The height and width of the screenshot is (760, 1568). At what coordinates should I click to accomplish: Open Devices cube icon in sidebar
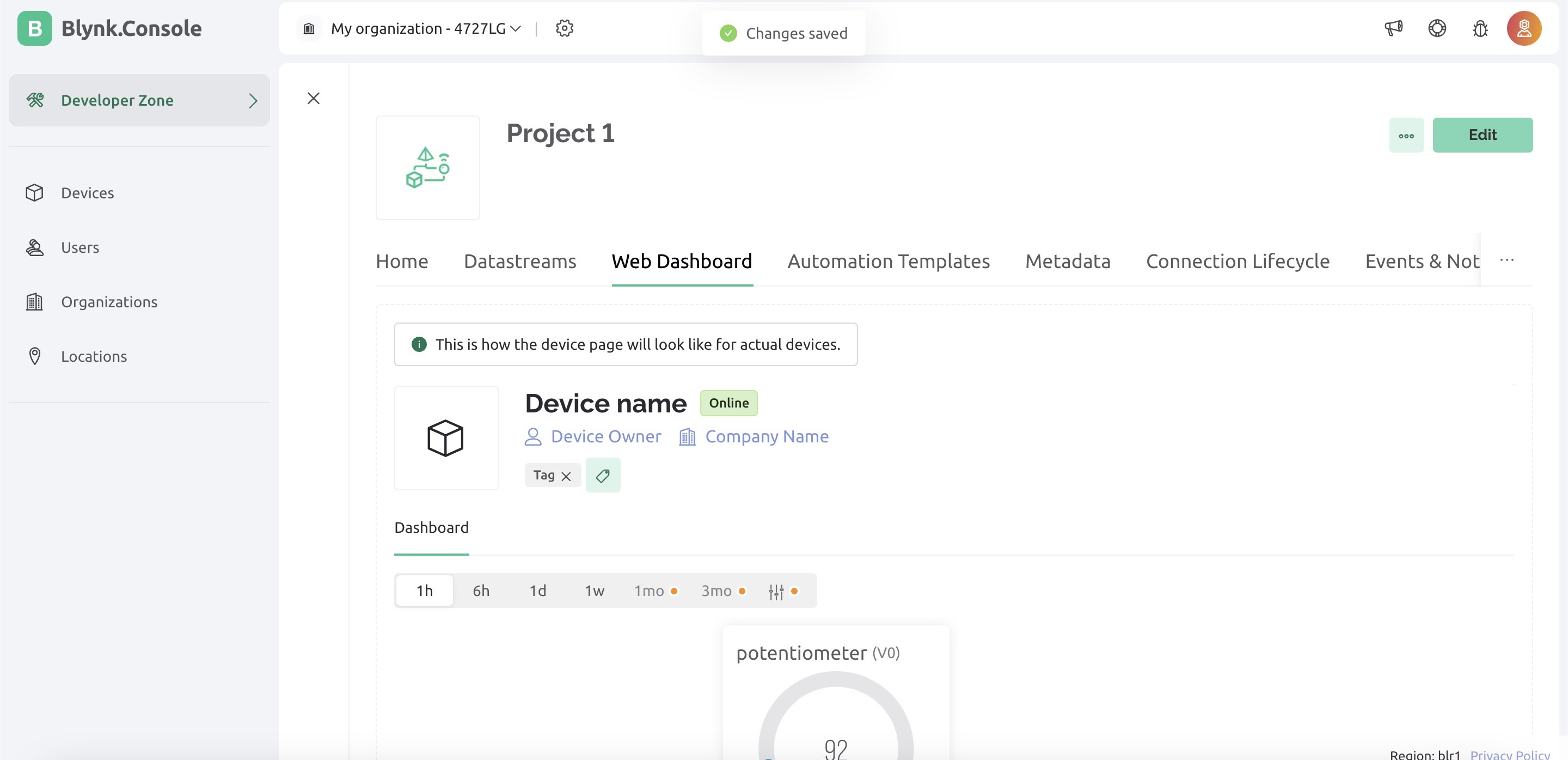click(x=35, y=192)
